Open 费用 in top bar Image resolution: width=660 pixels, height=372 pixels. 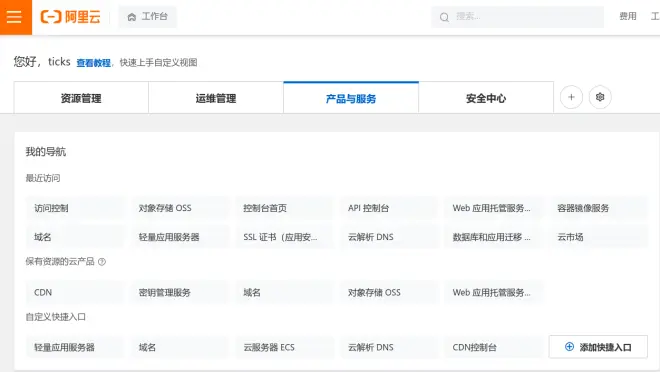pos(628,16)
